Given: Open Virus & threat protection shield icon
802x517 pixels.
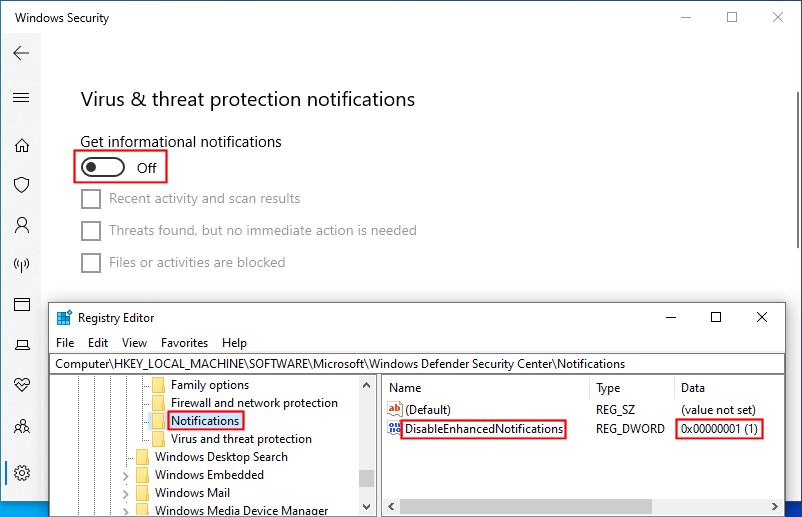Looking at the screenshot, I should click(x=21, y=185).
